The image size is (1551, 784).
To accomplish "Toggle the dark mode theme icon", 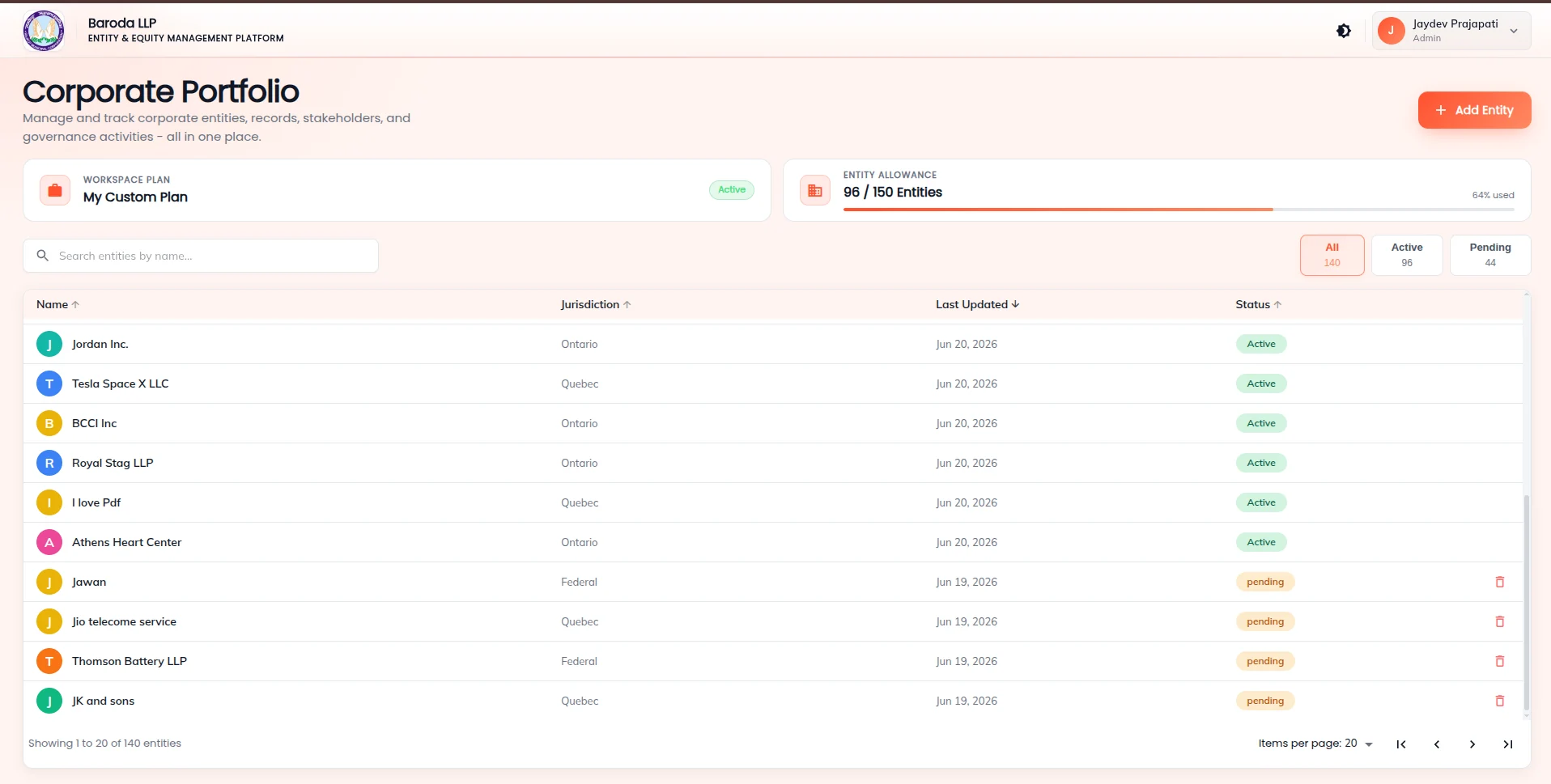I will [1344, 31].
